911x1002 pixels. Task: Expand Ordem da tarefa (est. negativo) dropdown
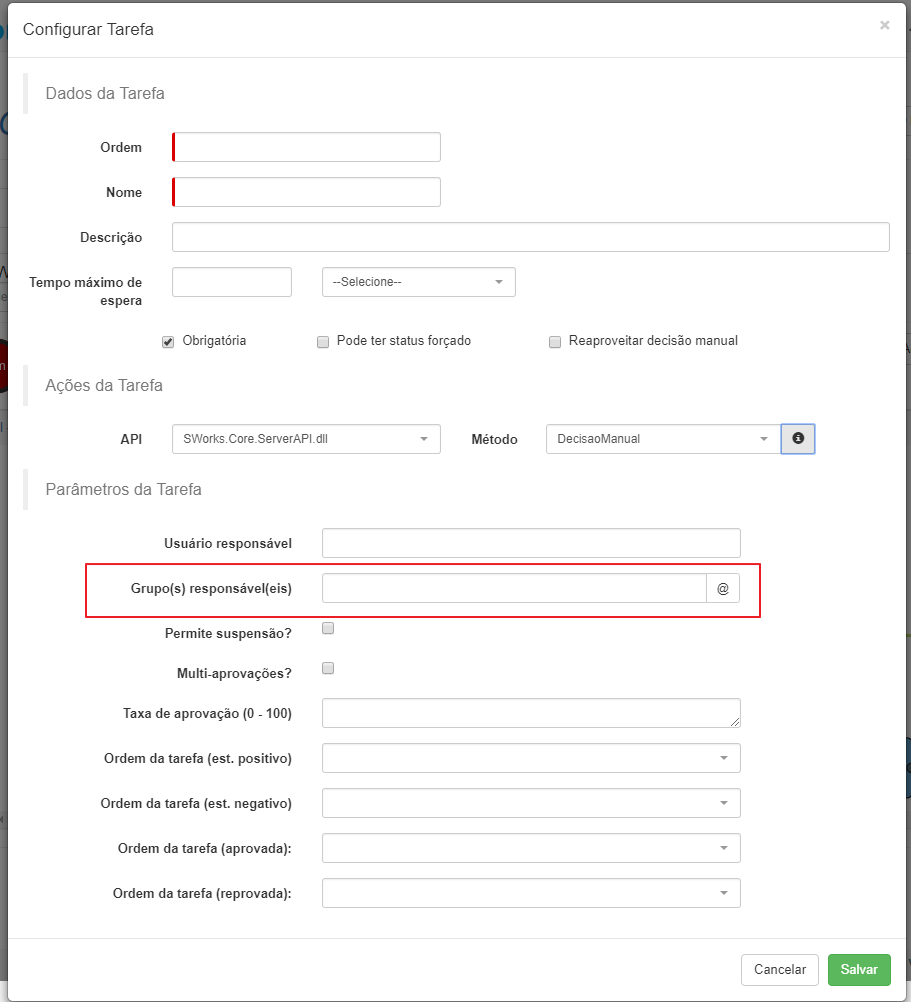click(x=531, y=803)
